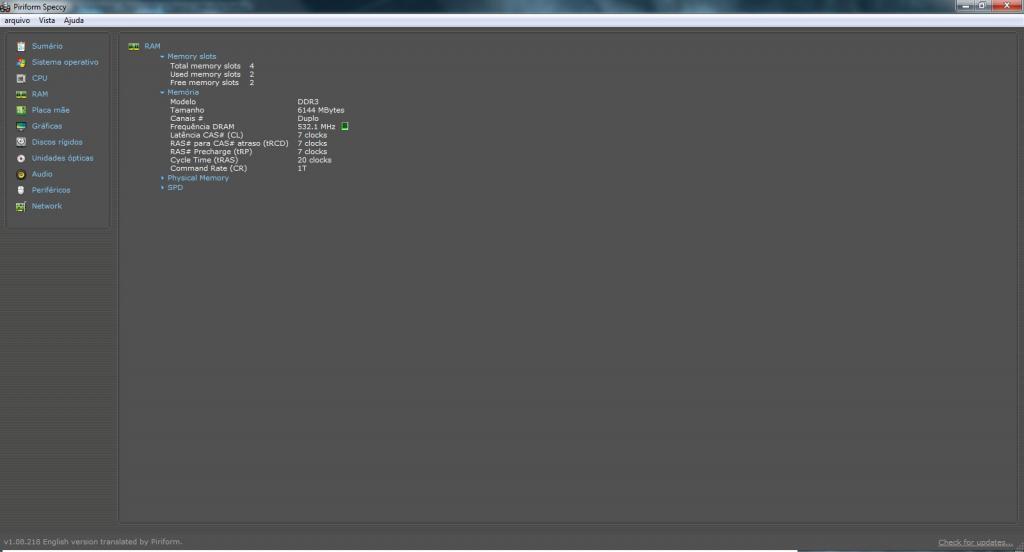
Task: Click the 'RAS# para CAS# atraso (tRCD)' label
Action: 229,144
